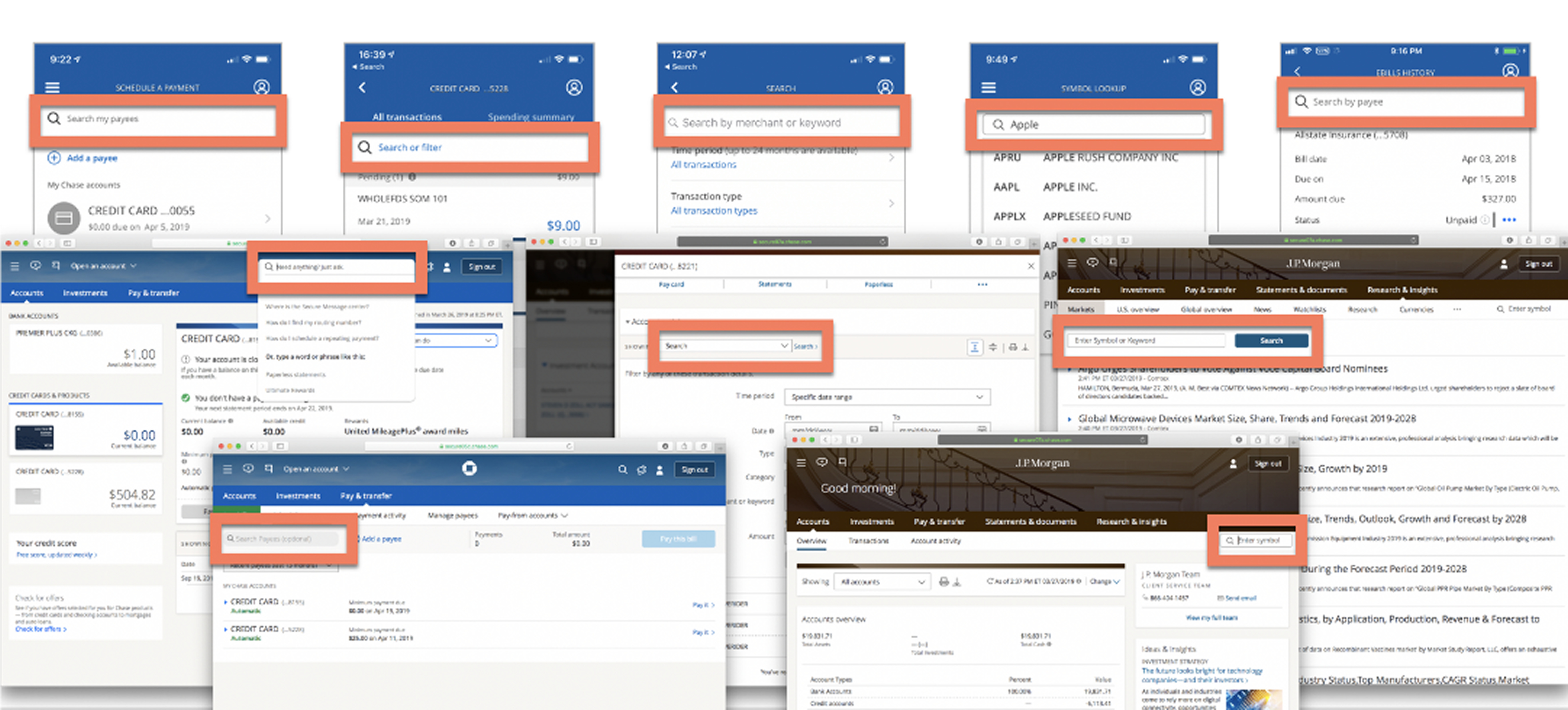Close the Credit Card (...8221) panel
The height and width of the screenshot is (710, 1568).
pyautogui.click(x=1030, y=266)
